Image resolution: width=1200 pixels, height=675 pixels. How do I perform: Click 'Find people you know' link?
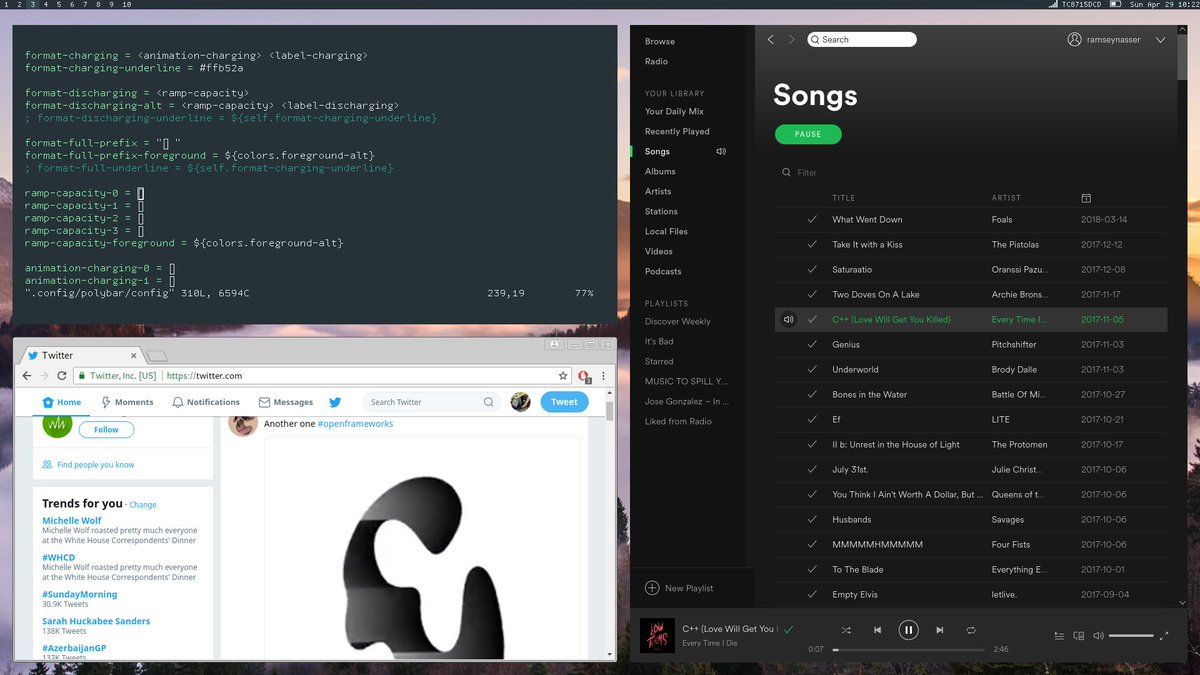[x=96, y=465]
